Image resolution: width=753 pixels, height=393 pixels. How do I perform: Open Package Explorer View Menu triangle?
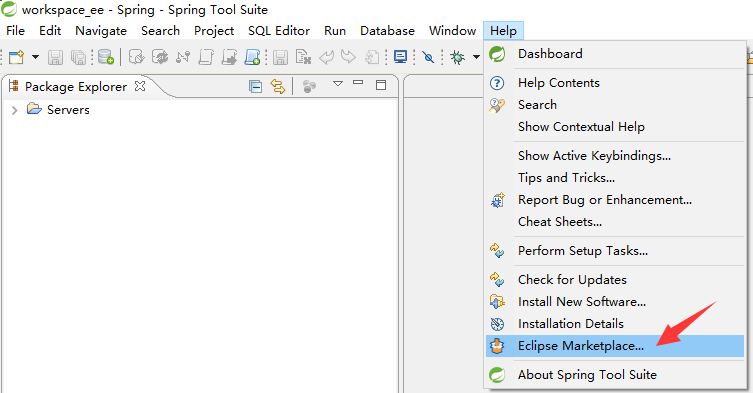(338, 84)
